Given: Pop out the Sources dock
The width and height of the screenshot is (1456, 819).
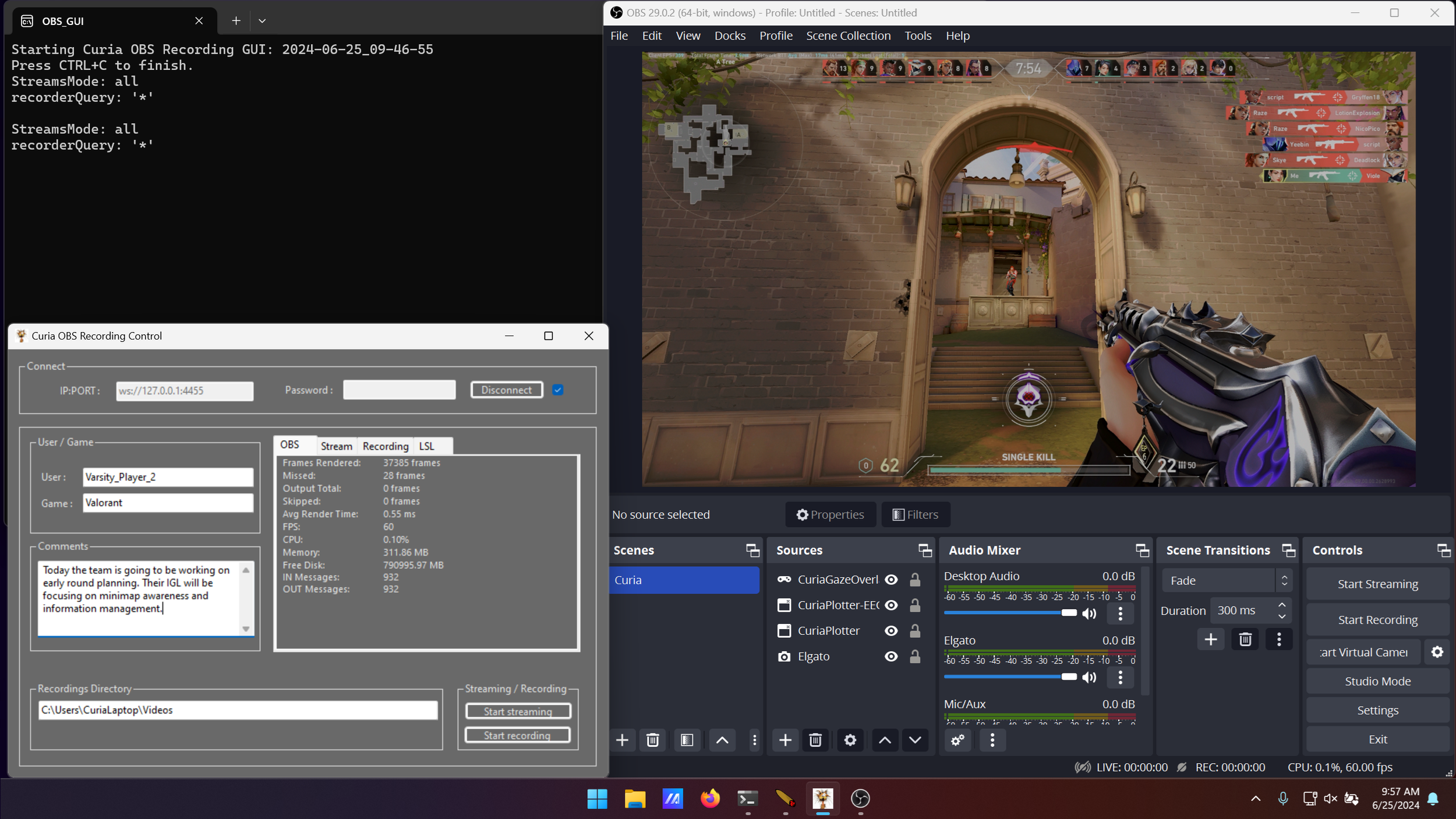Looking at the screenshot, I should pyautogui.click(x=925, y=550).
